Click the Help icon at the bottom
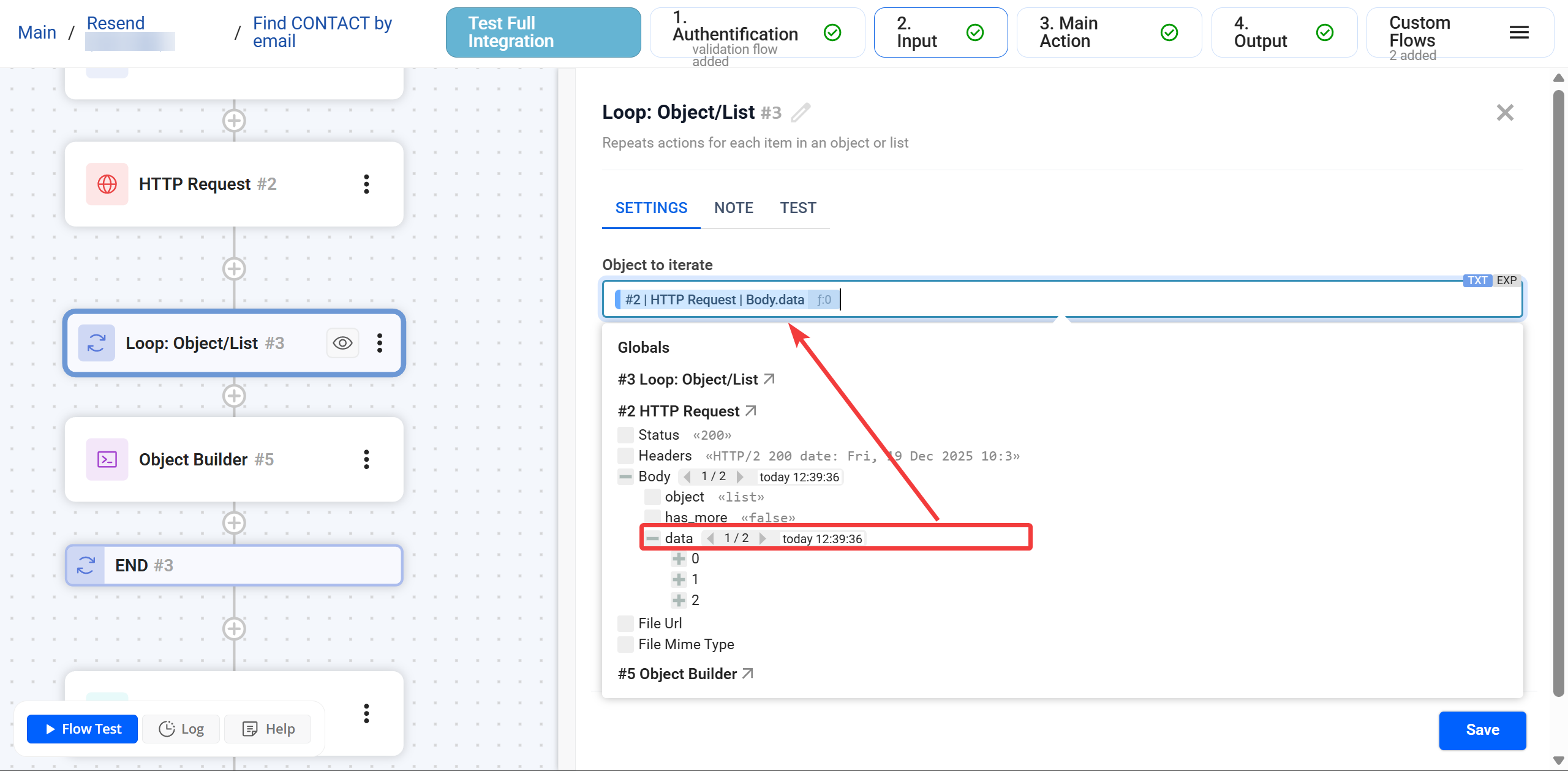This screenshot has width=1568, height=771. (x=250, y=729)
